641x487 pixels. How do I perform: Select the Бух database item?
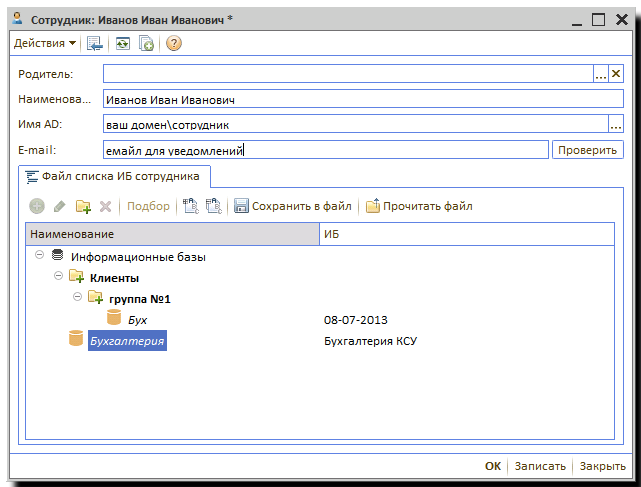tap(137, 320)
